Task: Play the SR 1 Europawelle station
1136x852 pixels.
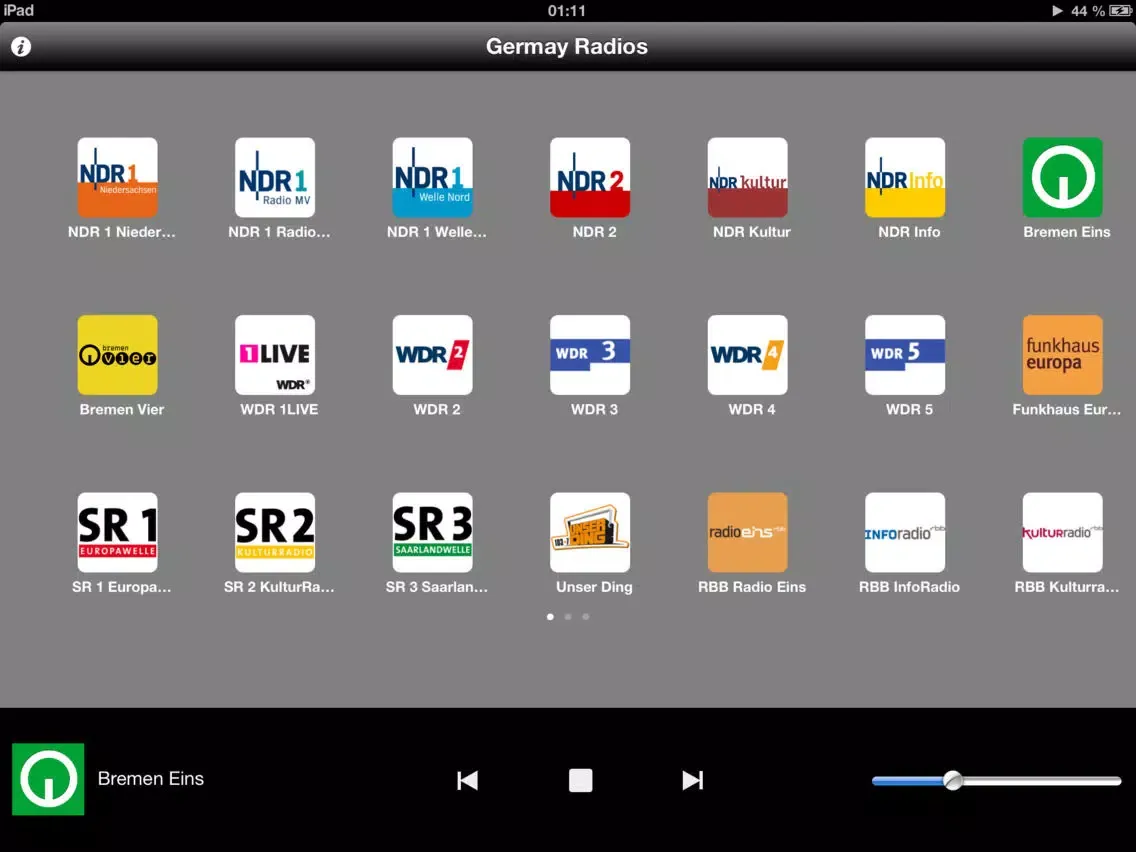Action: 117,532
